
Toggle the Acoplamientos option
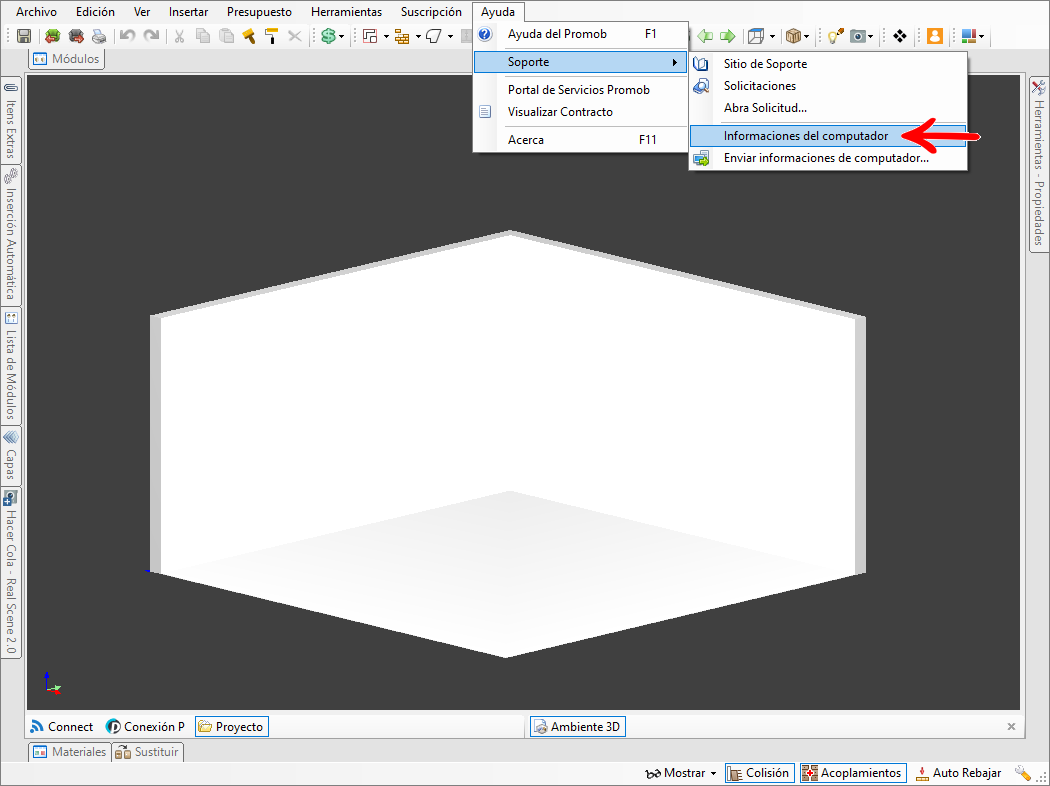[x=852, y=773]
